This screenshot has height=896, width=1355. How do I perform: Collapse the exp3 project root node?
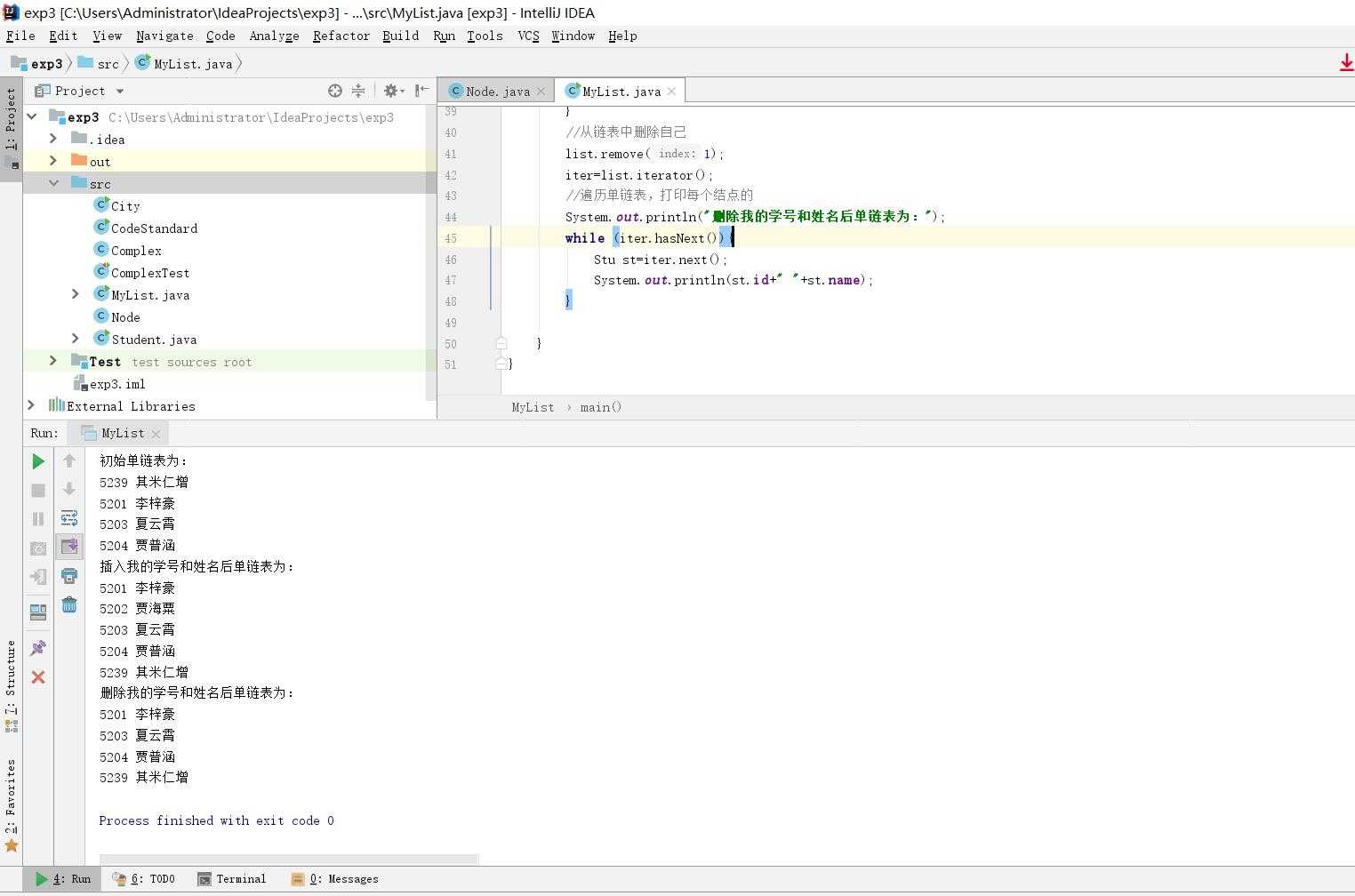[32, 116]
